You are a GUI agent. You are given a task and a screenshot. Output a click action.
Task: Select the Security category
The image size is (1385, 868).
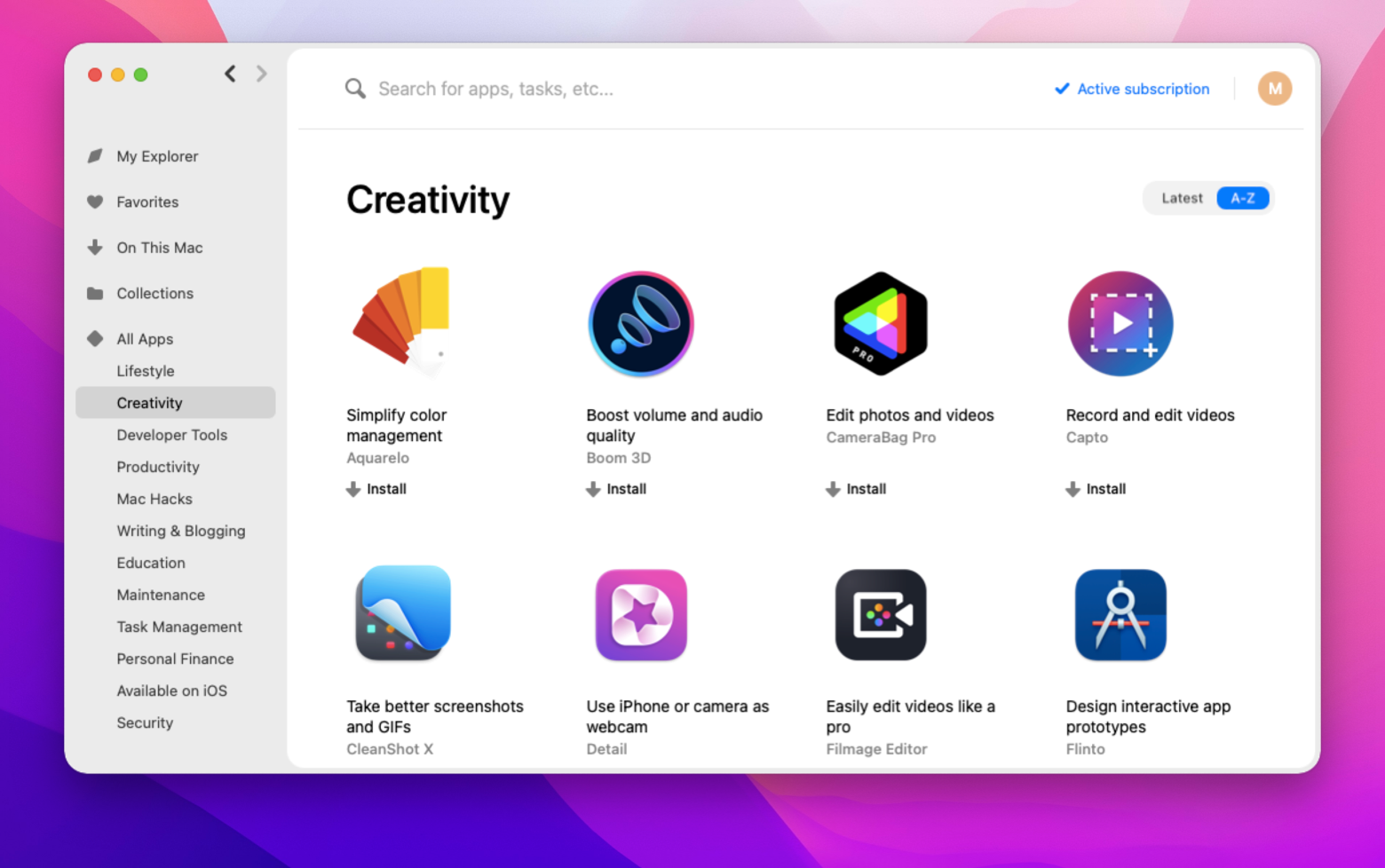pos(145,722)
